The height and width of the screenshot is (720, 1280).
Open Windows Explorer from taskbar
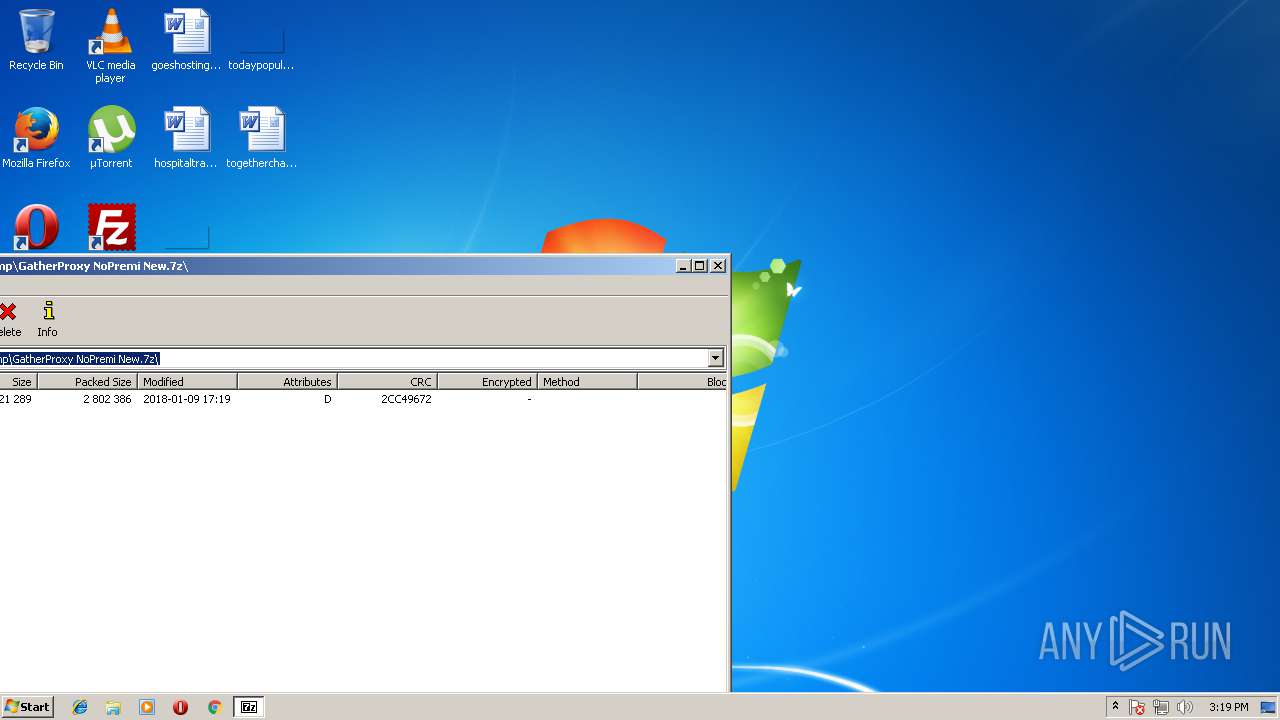pyautogui.click(x=113, y=707)
